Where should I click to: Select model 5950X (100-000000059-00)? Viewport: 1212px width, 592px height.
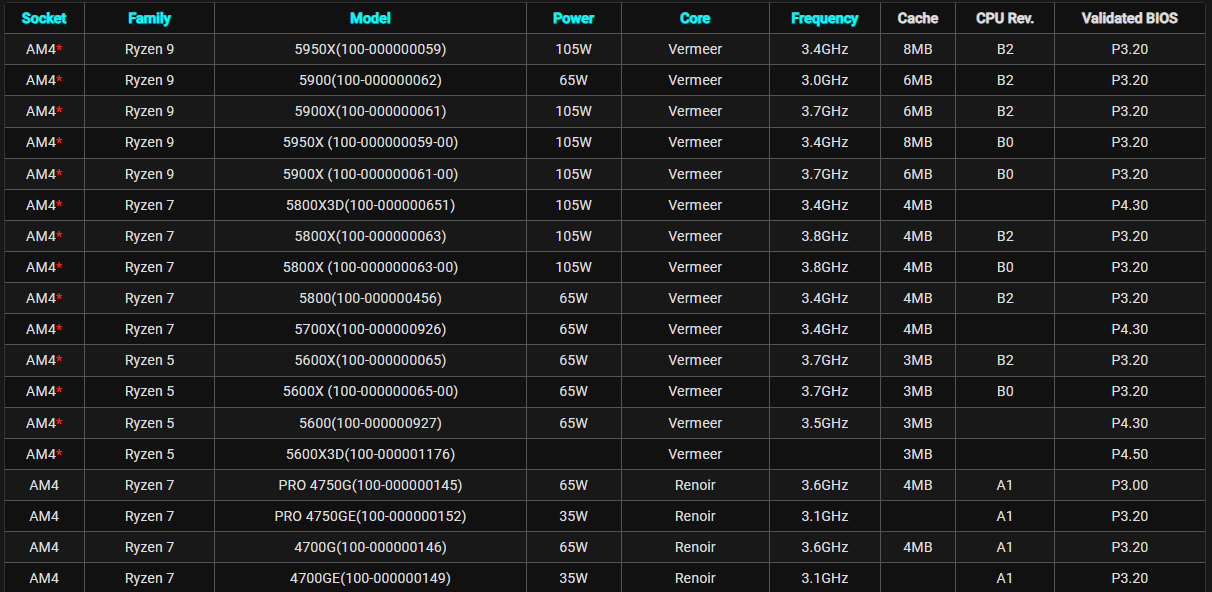(x=370, y=142)
